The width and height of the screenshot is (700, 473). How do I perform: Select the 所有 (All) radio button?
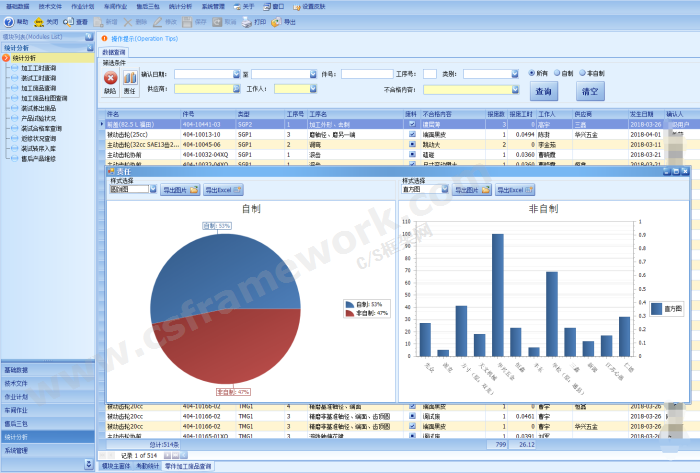click(532, 73)
